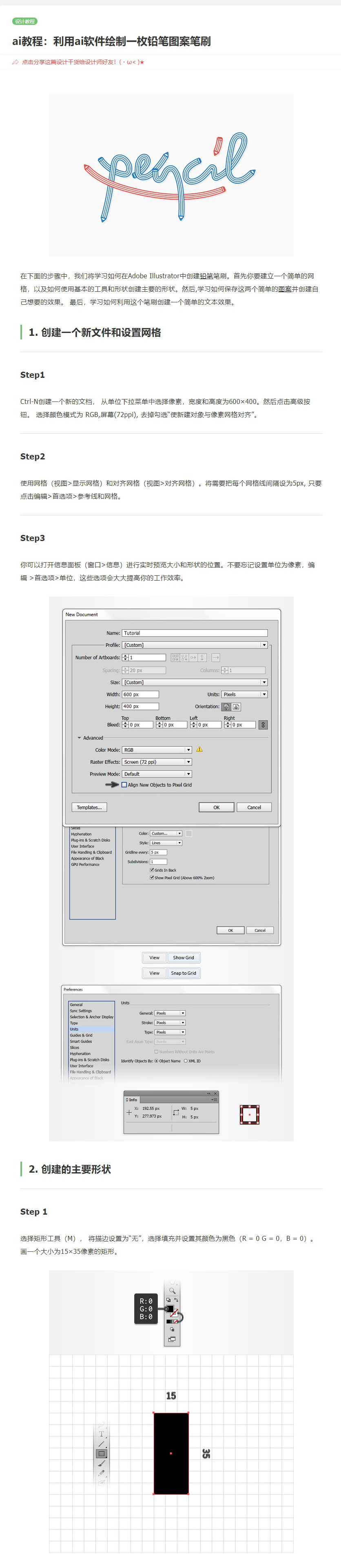Open the Type units dropdown in Preferences
This screenshot has height=1568, width=341.
(x=170, y=1032)
